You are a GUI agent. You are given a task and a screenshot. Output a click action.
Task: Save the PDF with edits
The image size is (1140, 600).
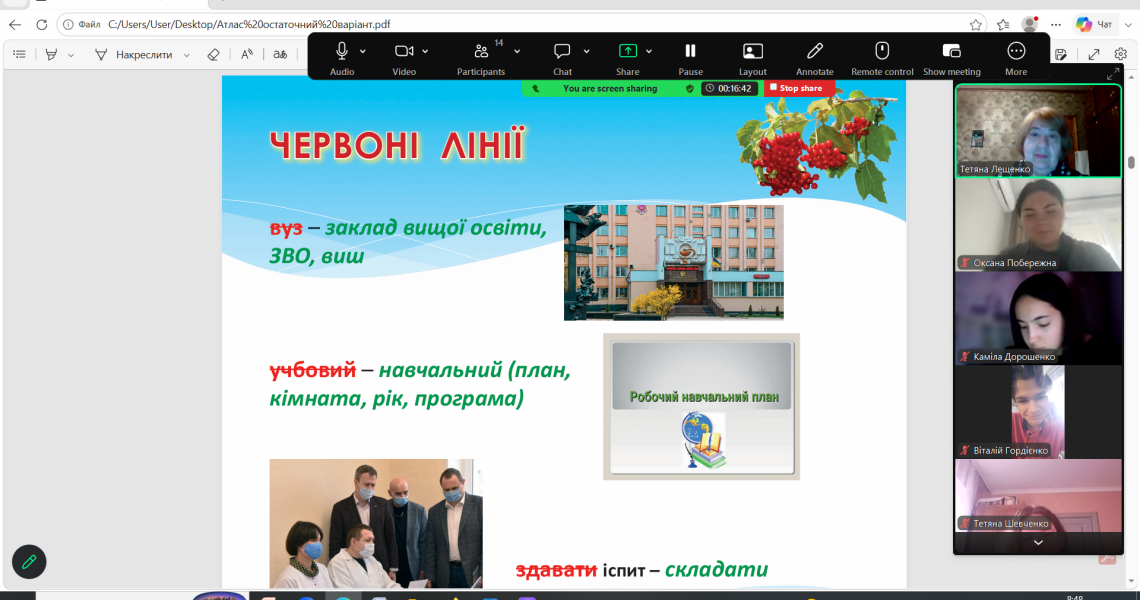[1061, 55]
